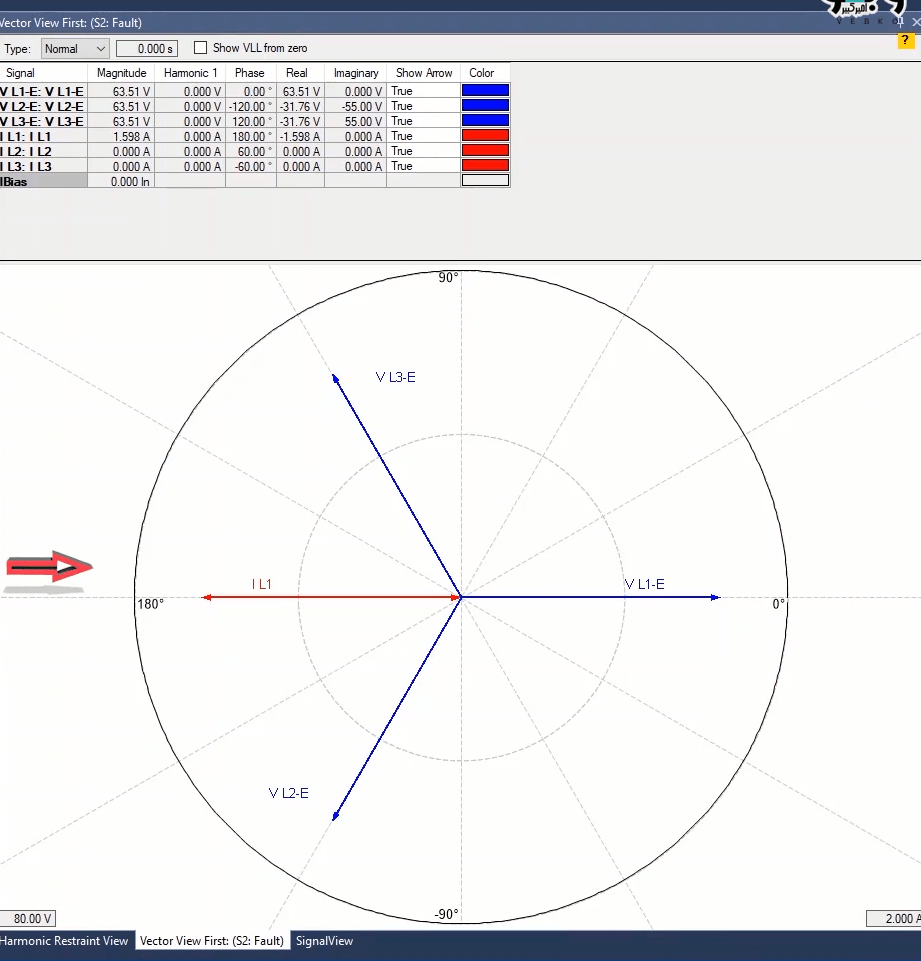Click the yellow help question mark icon

pos(905,41)
